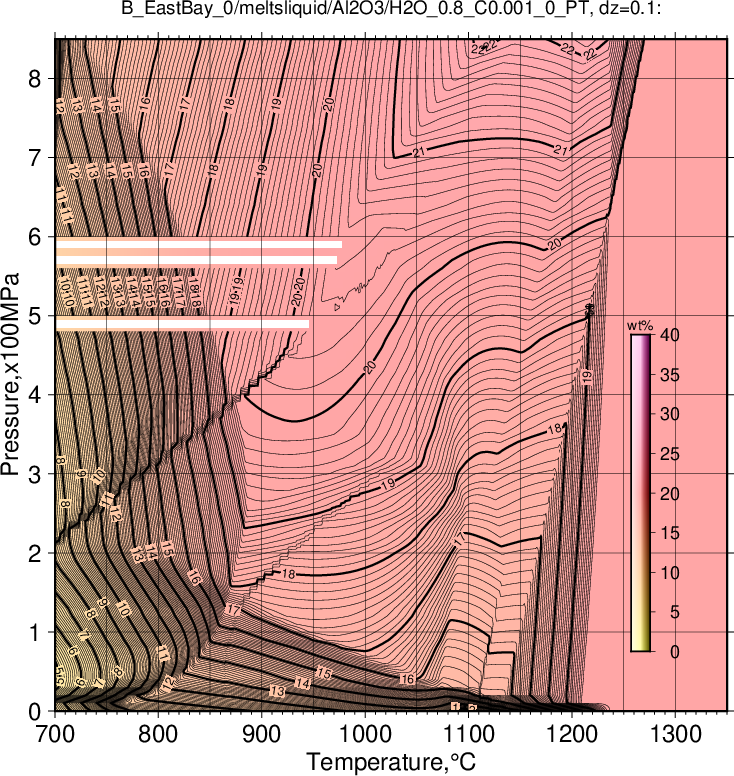Click the 1000 tick label on temperature axis
The height and width of the screenshot is (776, 734).
pyautogui.click(x=365, y=734)
